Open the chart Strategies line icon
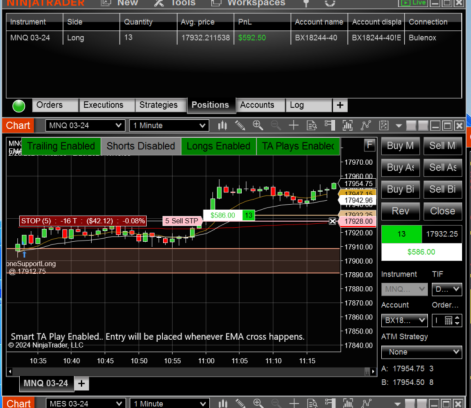The height and width of the screenshot is (408, 471). [x=366, y=126]
